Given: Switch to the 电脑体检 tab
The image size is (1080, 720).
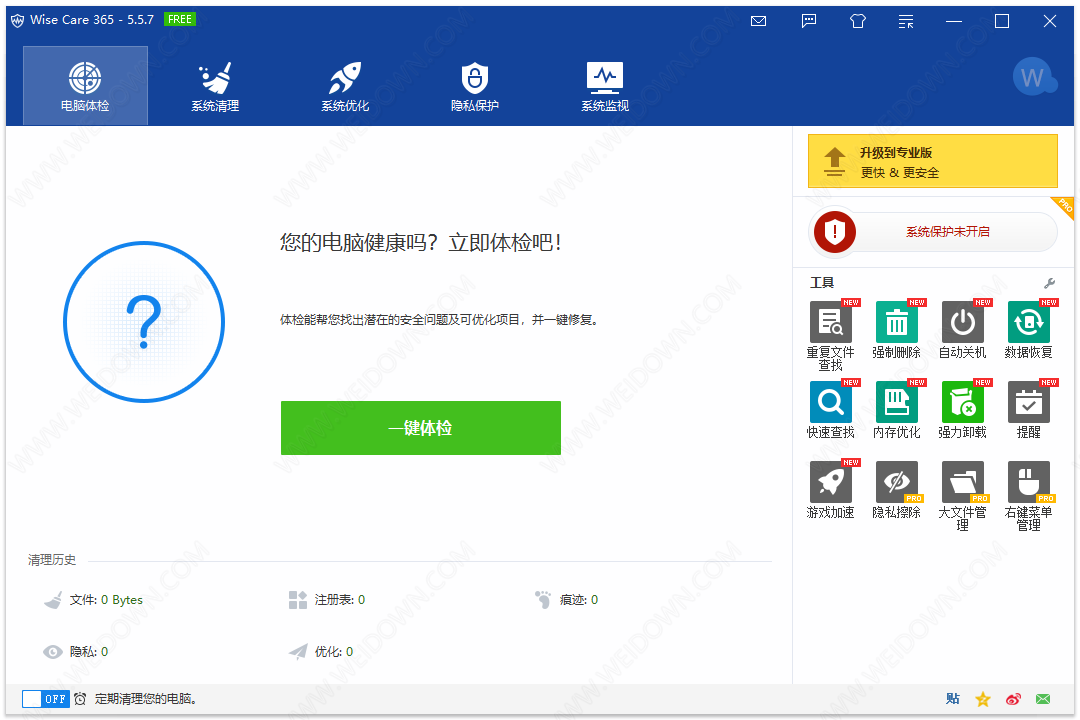Looking at the screenshot, I should coord(85,85).
